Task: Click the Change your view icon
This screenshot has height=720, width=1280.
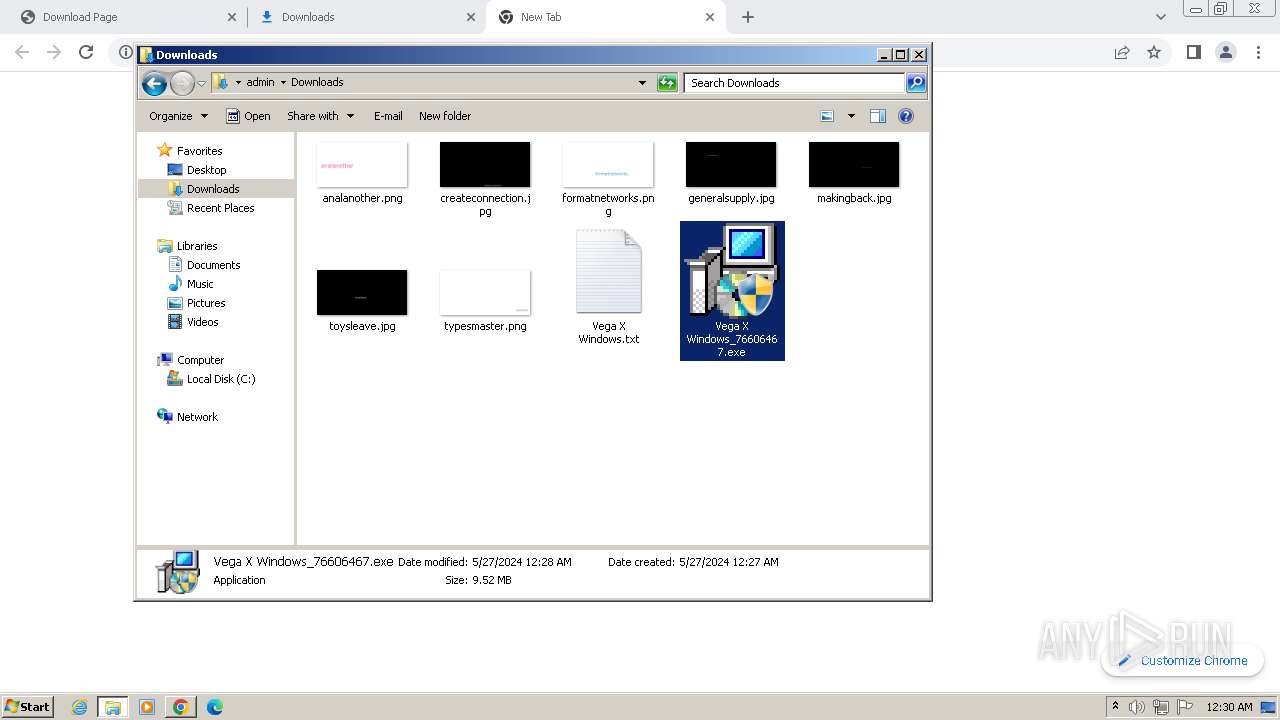Action: point(827,116)
